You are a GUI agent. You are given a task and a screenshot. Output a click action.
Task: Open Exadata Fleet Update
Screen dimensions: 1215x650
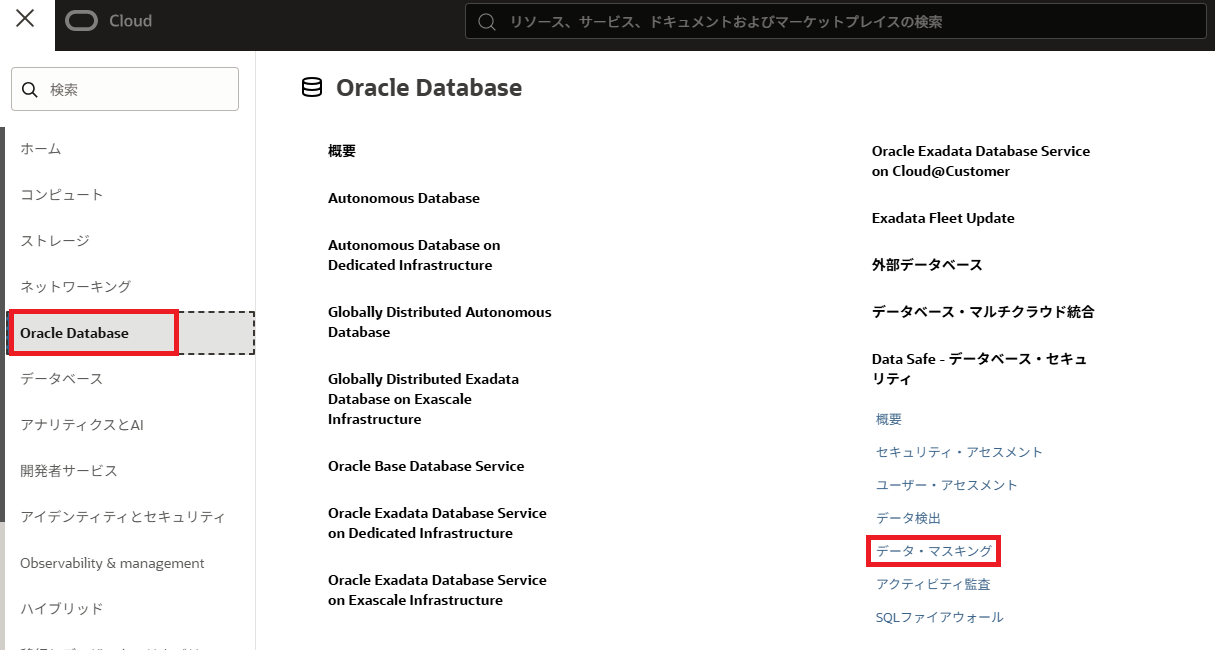point(943,218)
